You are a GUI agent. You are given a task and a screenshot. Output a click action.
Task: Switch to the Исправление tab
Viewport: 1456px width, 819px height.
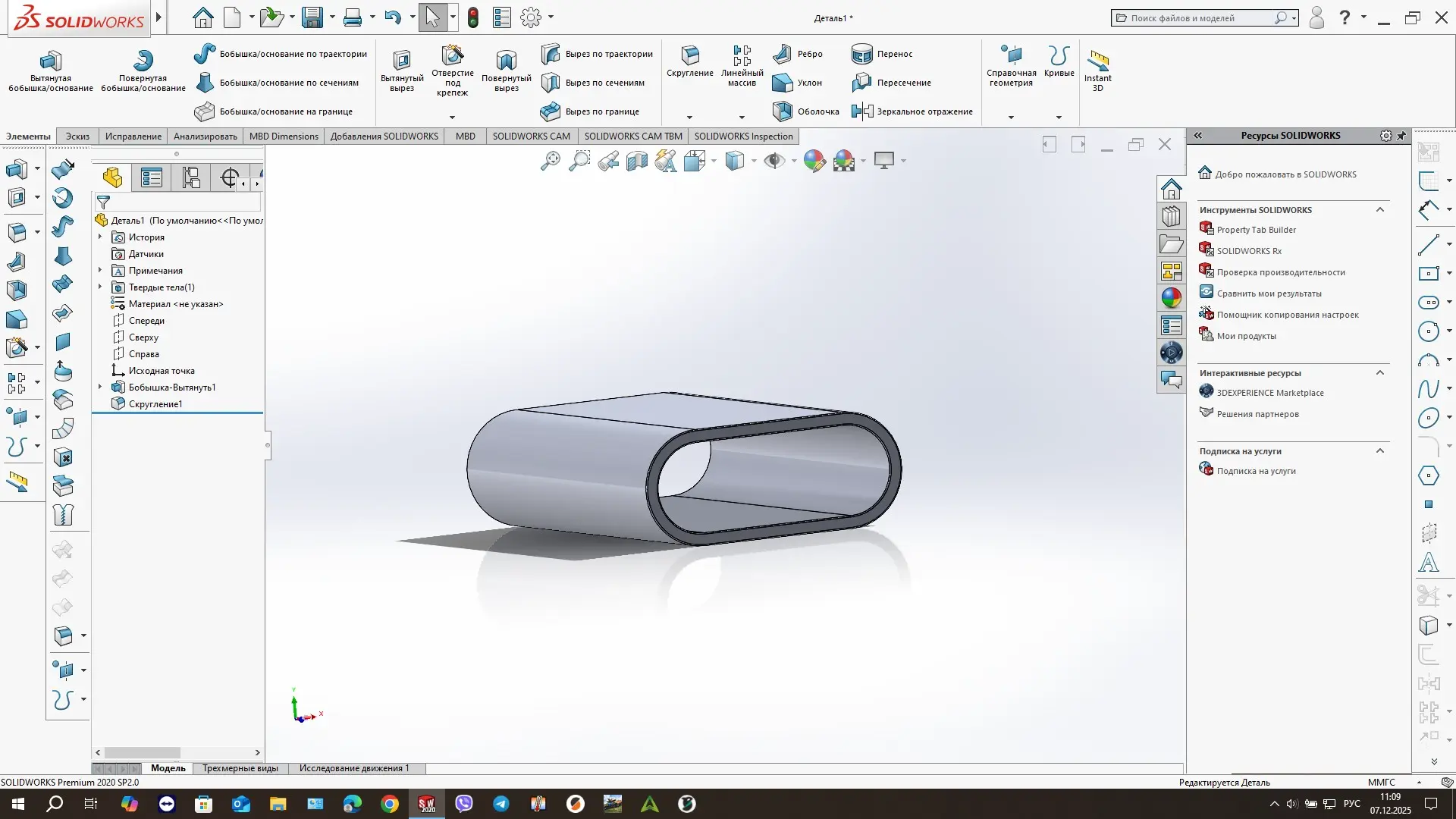click(x=133, y=136)
